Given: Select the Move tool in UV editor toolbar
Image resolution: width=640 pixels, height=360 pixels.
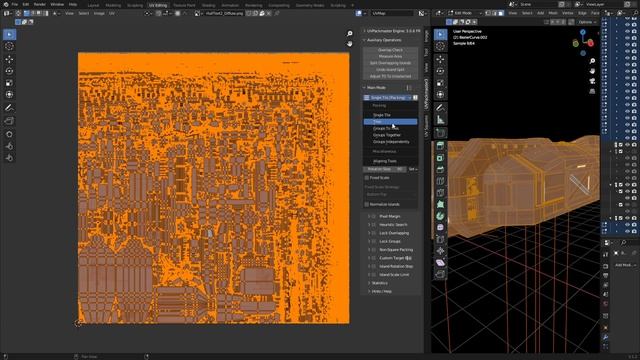Looking at the screenshot, I should [x=9, y=59].
